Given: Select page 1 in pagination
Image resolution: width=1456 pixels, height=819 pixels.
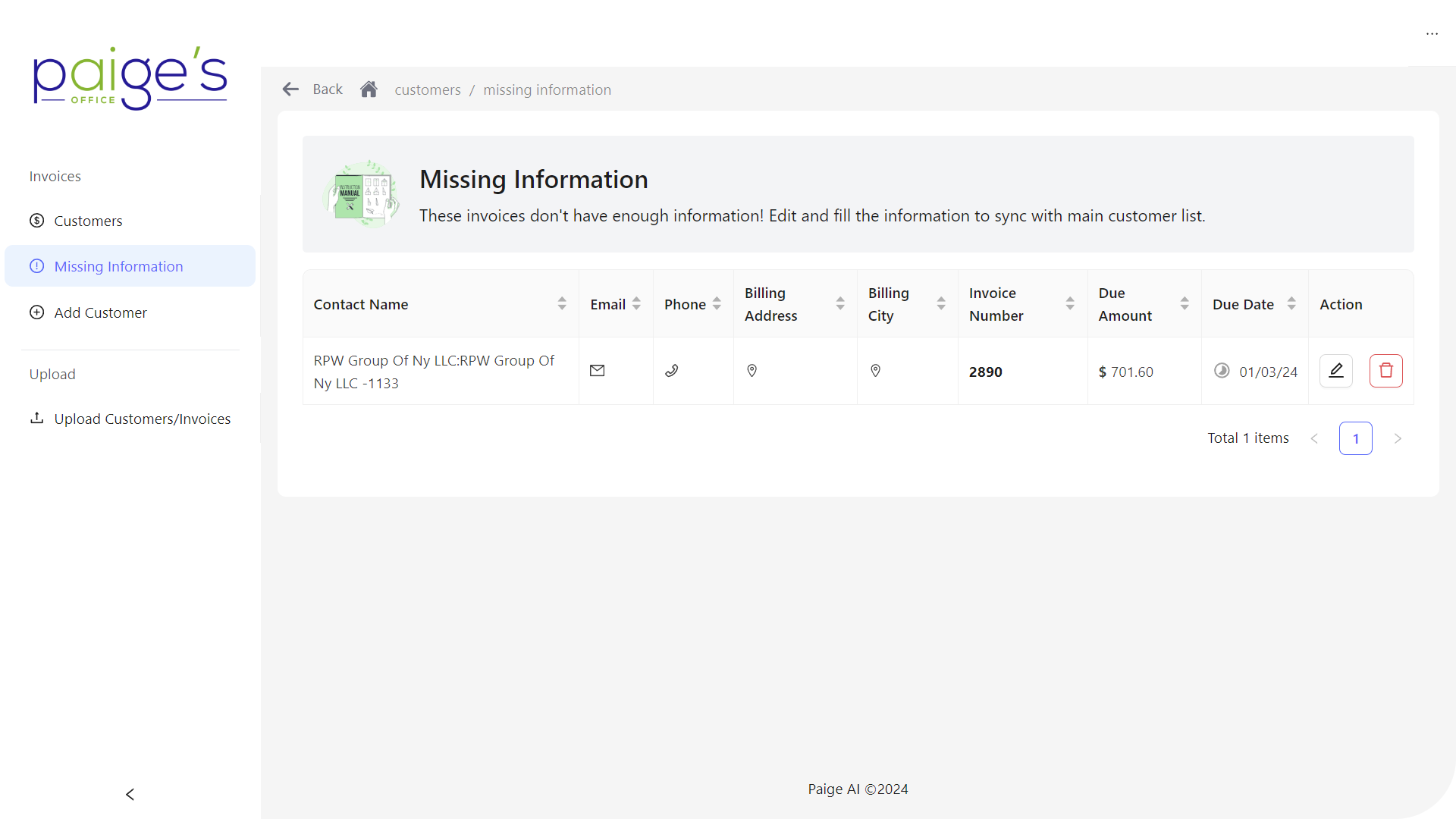Looking at the screenshot, I should (x=1355, y=438).
